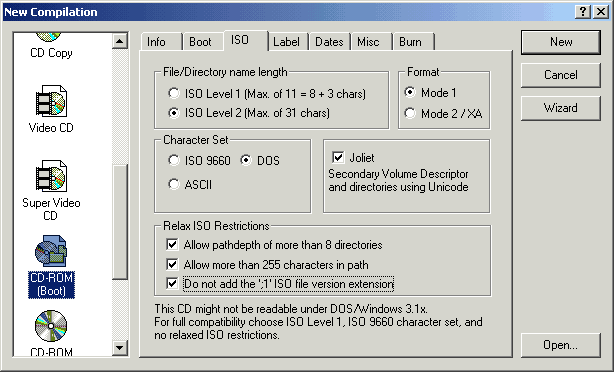Image resolution: width=614 pixels, height=372 pixels.
Task: Close the New Compilation dialog
Action: pyautogui.click(x=601, y=12)
